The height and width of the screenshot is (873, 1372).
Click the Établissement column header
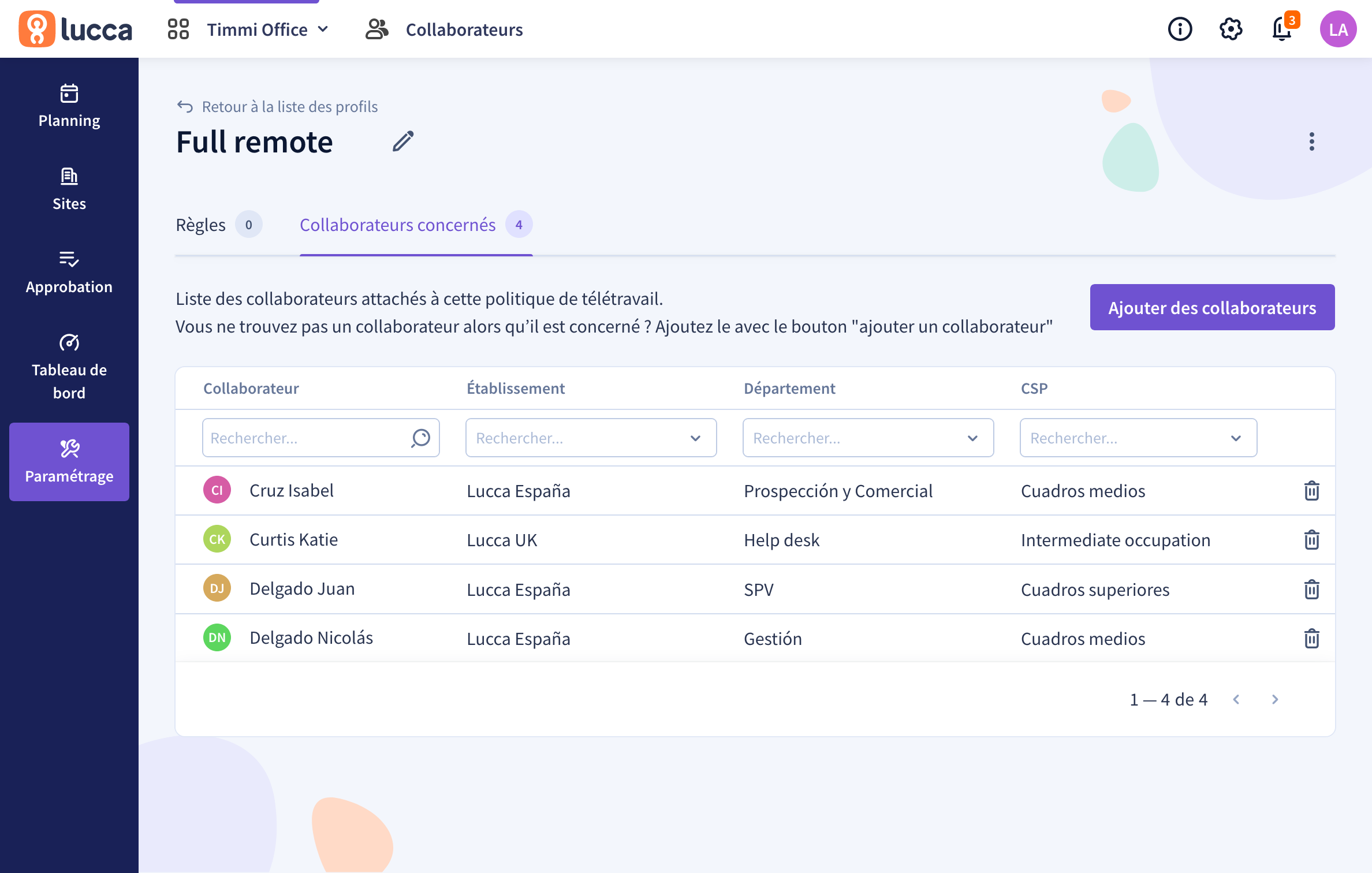point(516,388)
